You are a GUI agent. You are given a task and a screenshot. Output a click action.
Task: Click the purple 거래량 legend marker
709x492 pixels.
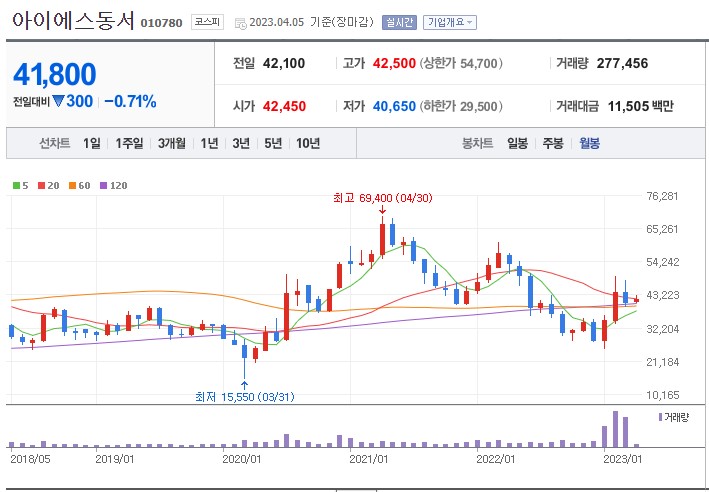tap(661, 417)
